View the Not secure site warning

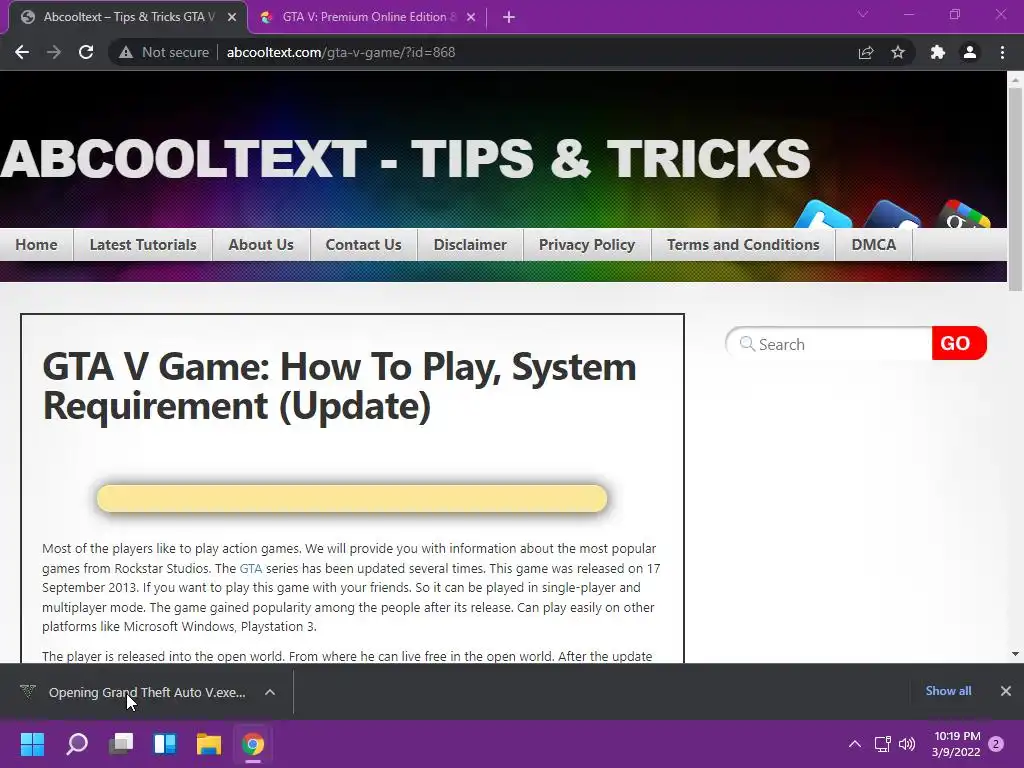163,52
